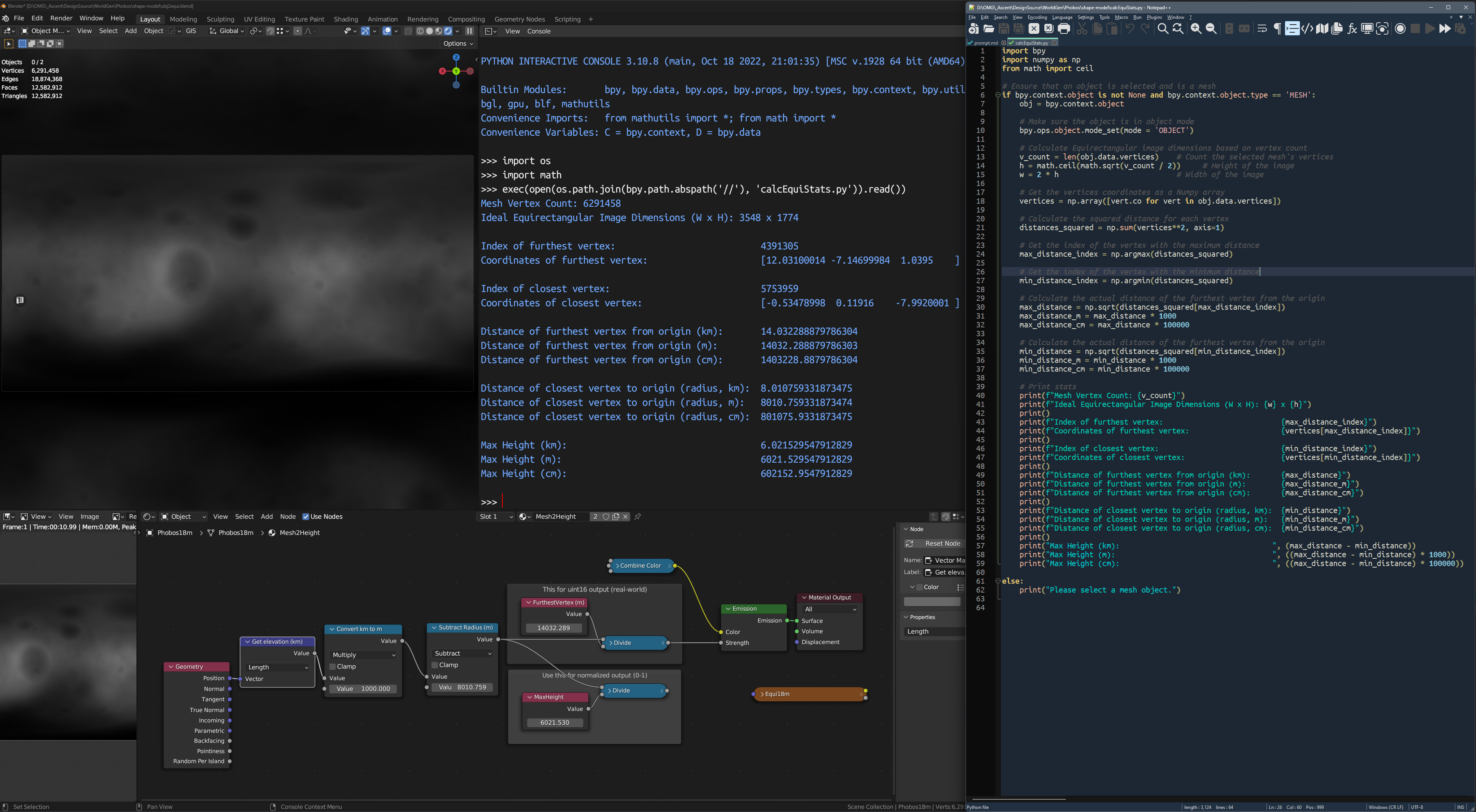Viewport: 1476px width, 812px height.
Task: Open Blender Render menu
Action: coord(61,18)
